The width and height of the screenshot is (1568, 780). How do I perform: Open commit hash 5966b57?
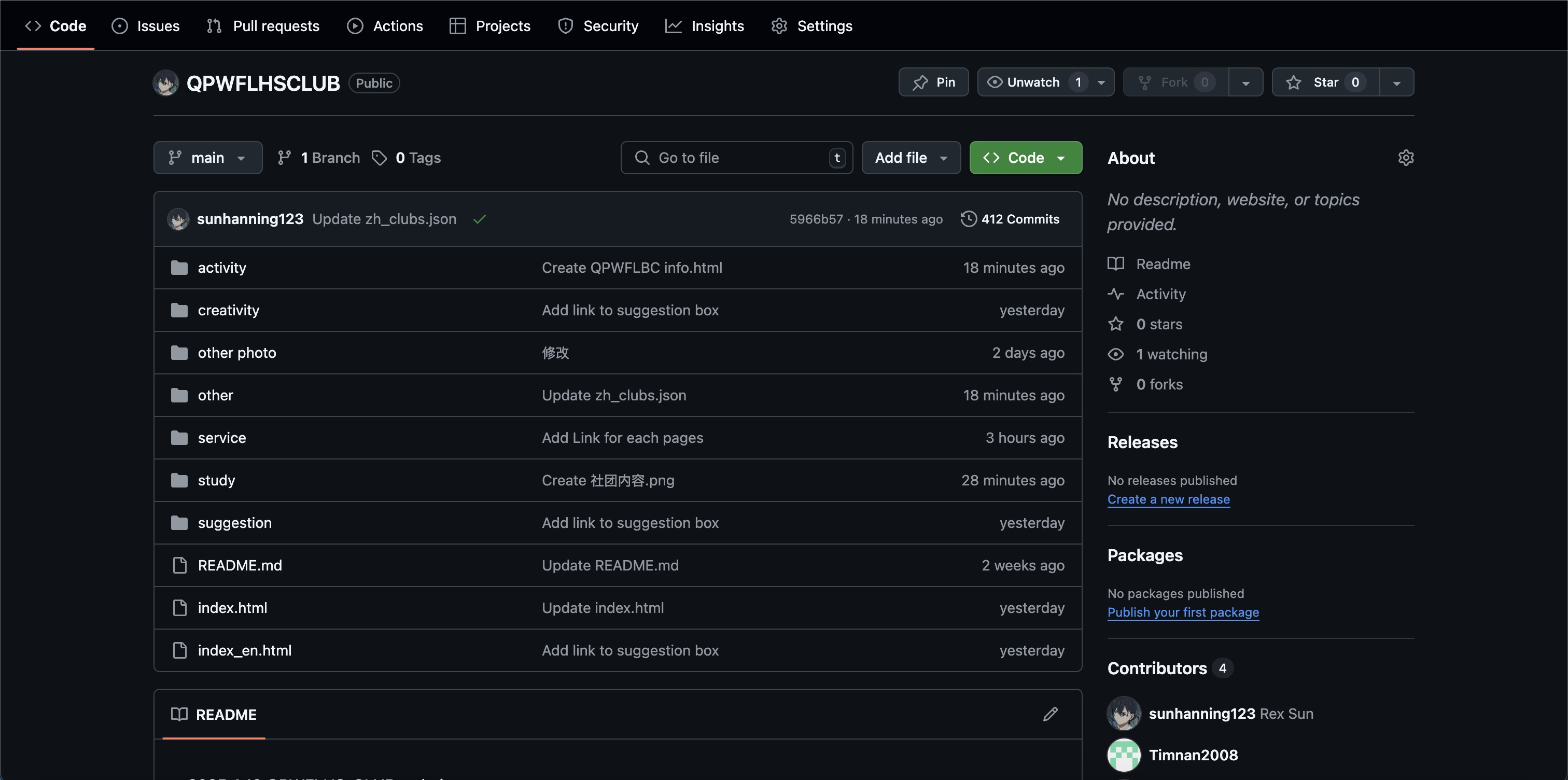click(x=816, y=219)
